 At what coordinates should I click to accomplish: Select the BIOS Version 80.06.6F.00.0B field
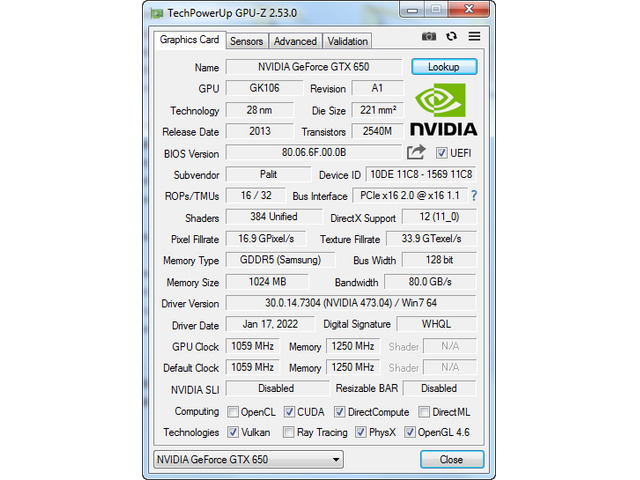pyautogui.click(x=314, y=152)
